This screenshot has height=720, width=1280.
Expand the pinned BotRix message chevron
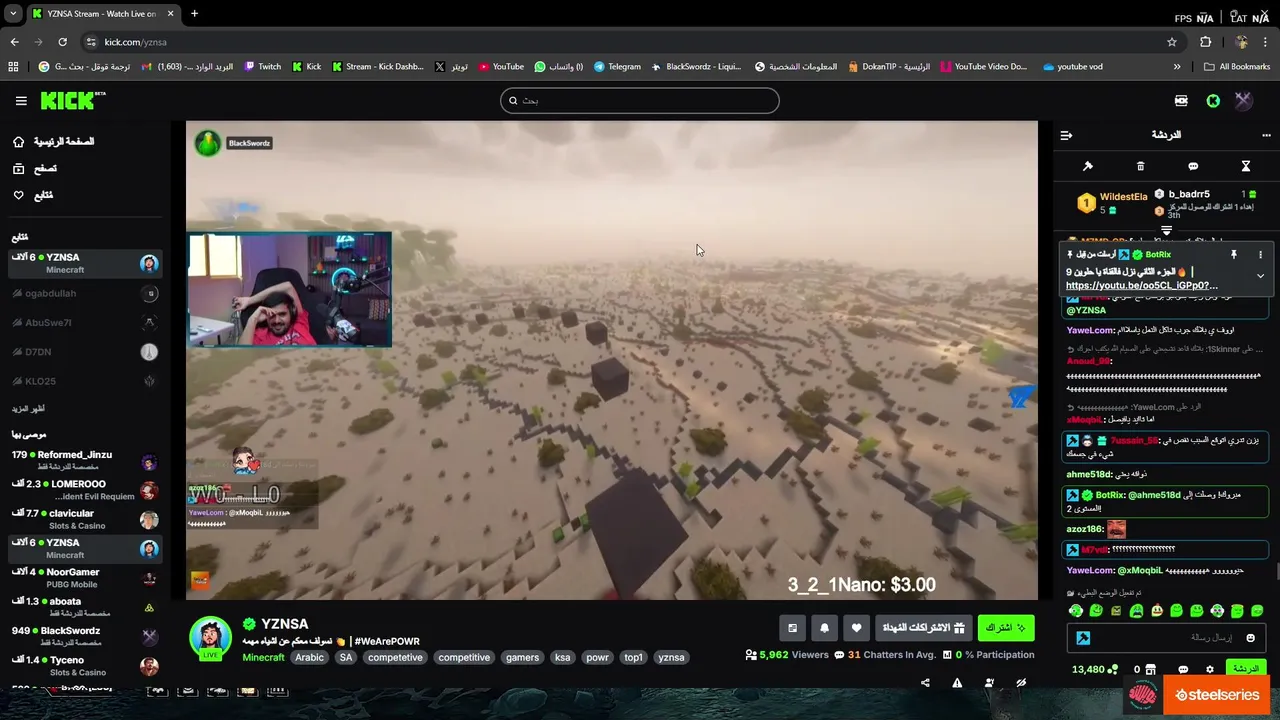click(x=1260, y=276)
